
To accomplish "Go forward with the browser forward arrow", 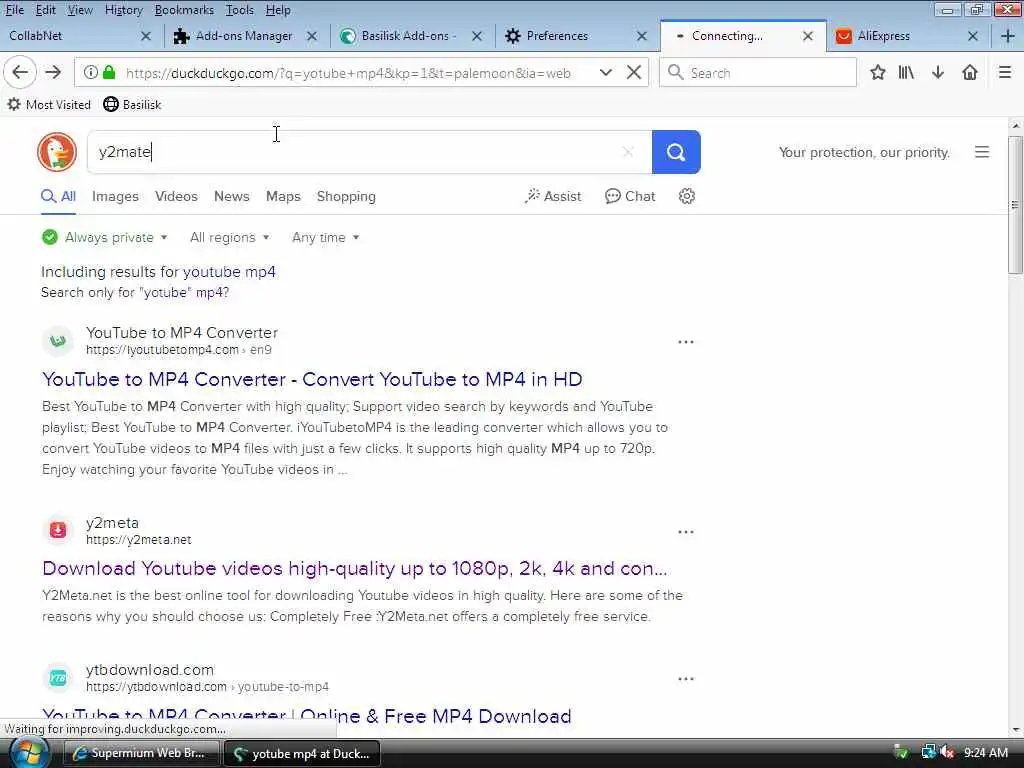I will [x=54, y=72].
